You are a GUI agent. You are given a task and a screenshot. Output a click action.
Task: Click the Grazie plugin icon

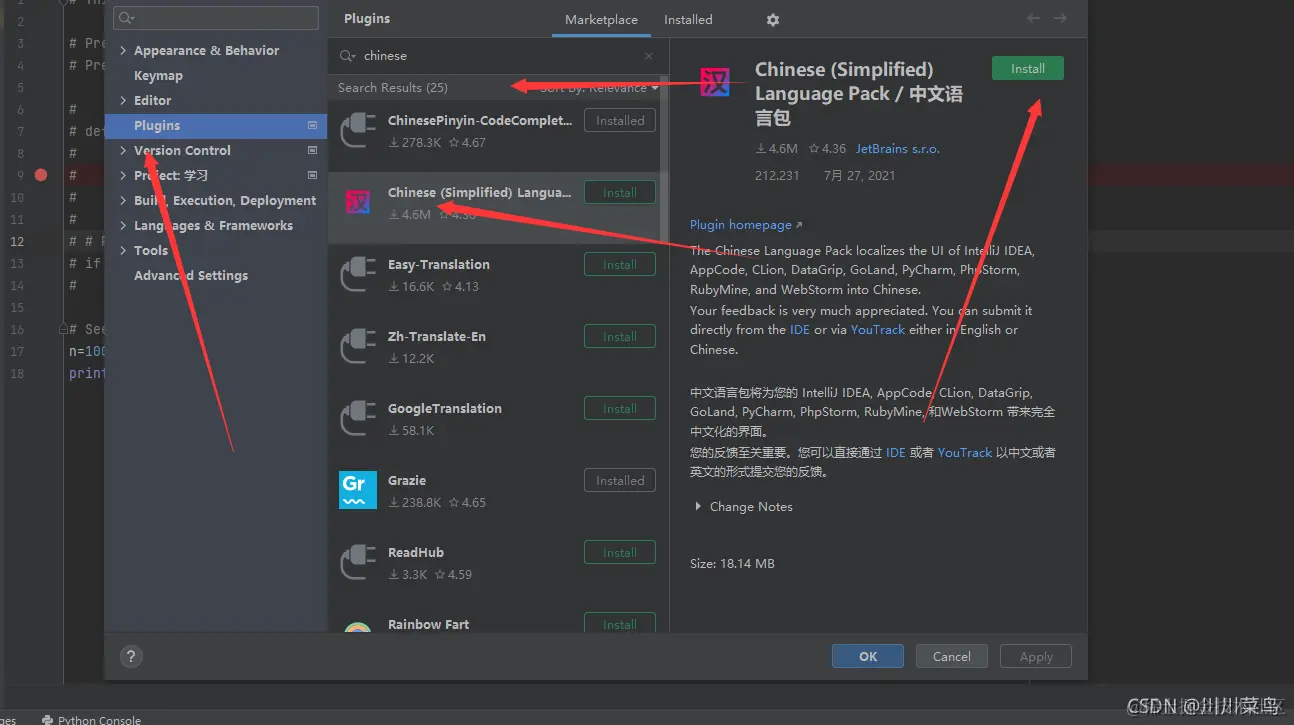358,490
